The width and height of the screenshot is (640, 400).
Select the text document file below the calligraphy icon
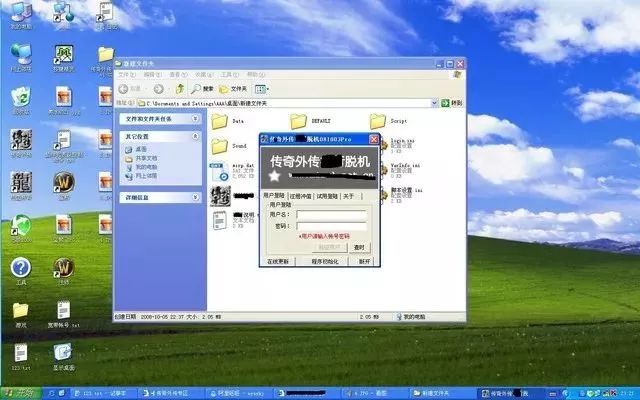[x=220, y=220]
